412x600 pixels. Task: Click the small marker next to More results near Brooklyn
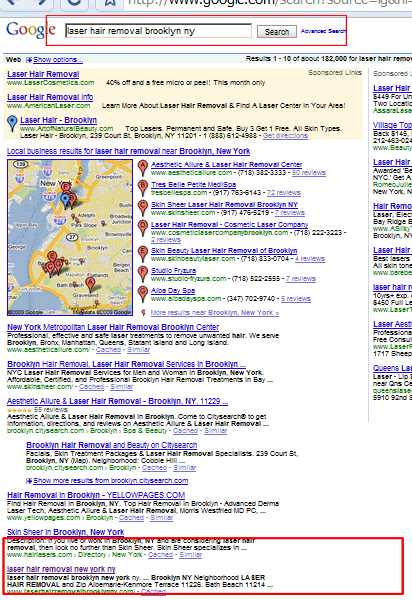pyautogui.click(x=143, y=313)
